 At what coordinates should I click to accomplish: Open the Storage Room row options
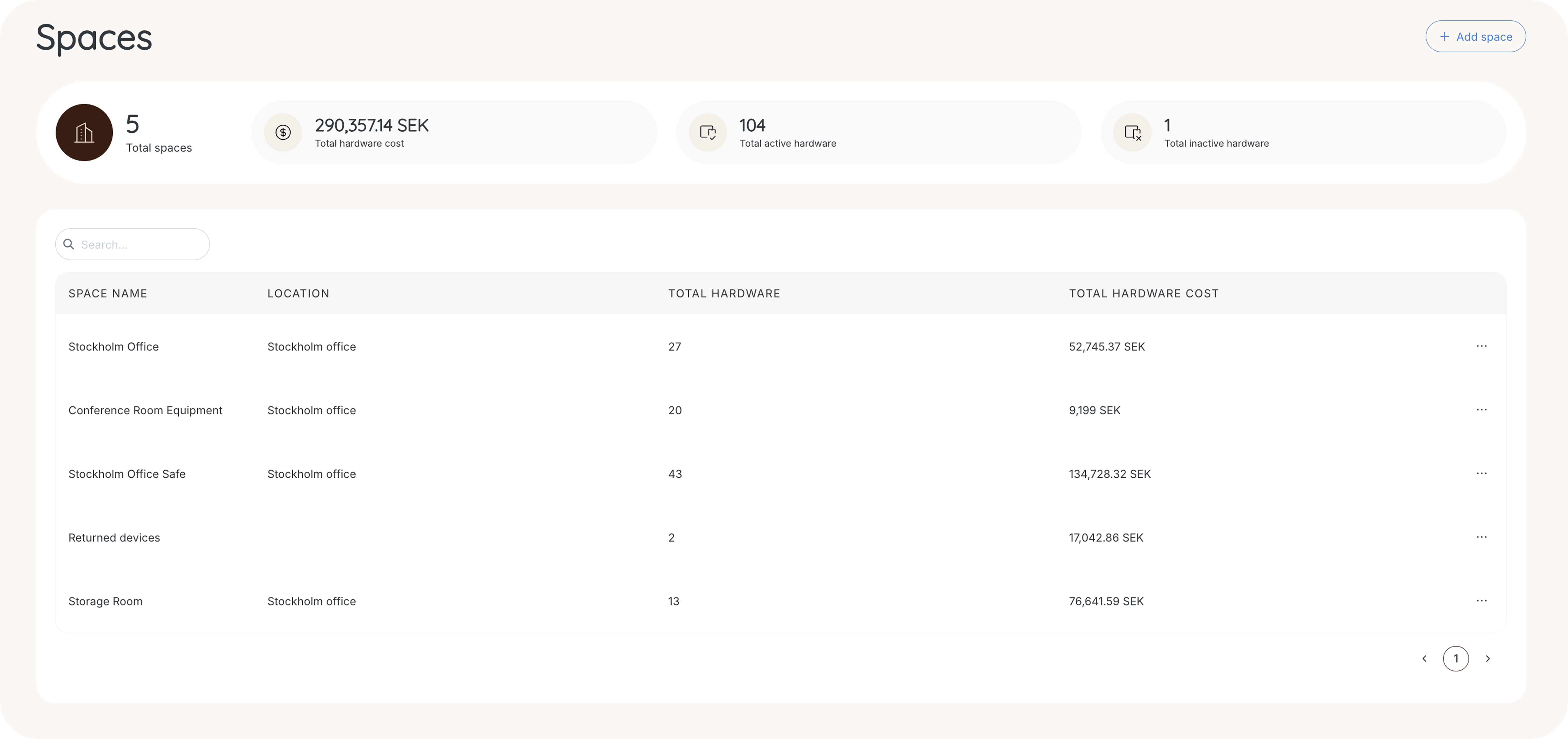(1481, 601)
